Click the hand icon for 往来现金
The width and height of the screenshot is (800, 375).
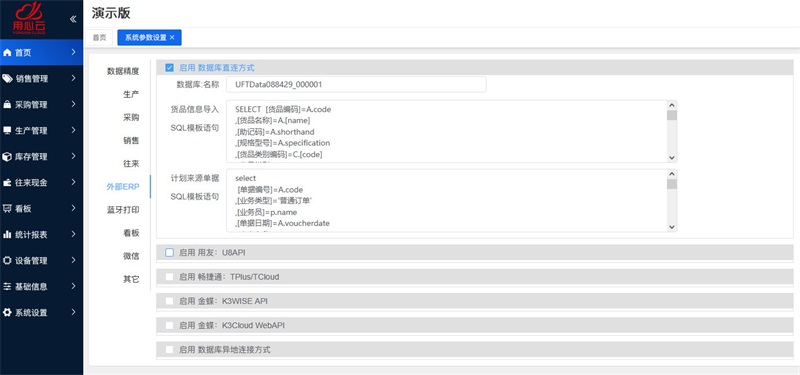7,183
